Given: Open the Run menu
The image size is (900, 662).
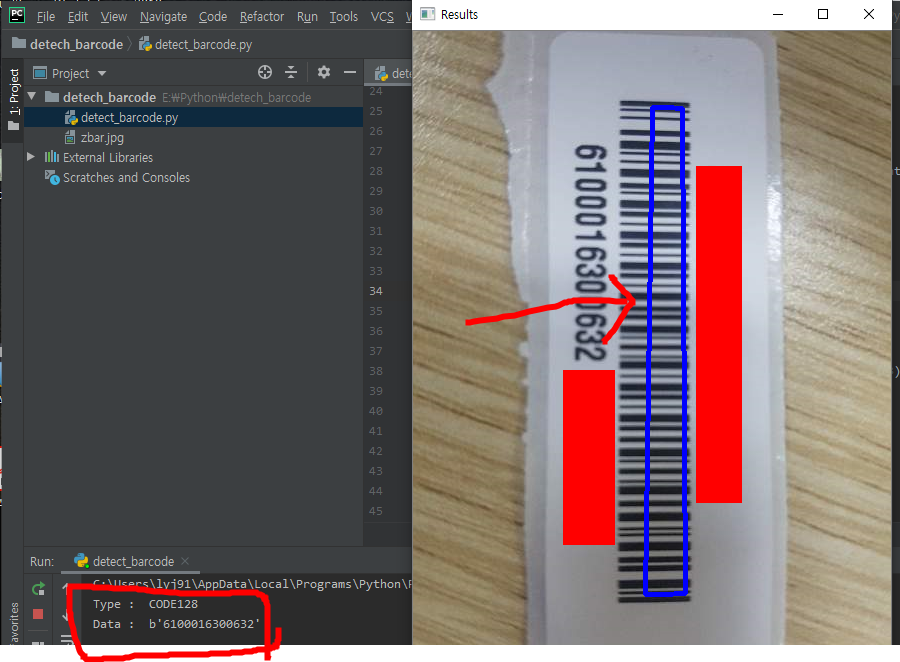Looking at the screenshot, I should [x=307, y=16].
